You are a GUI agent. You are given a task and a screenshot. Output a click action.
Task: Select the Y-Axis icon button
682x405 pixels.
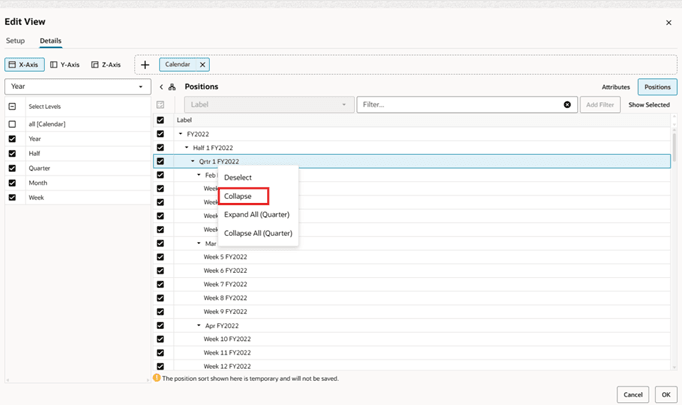(x=65, y=64)
